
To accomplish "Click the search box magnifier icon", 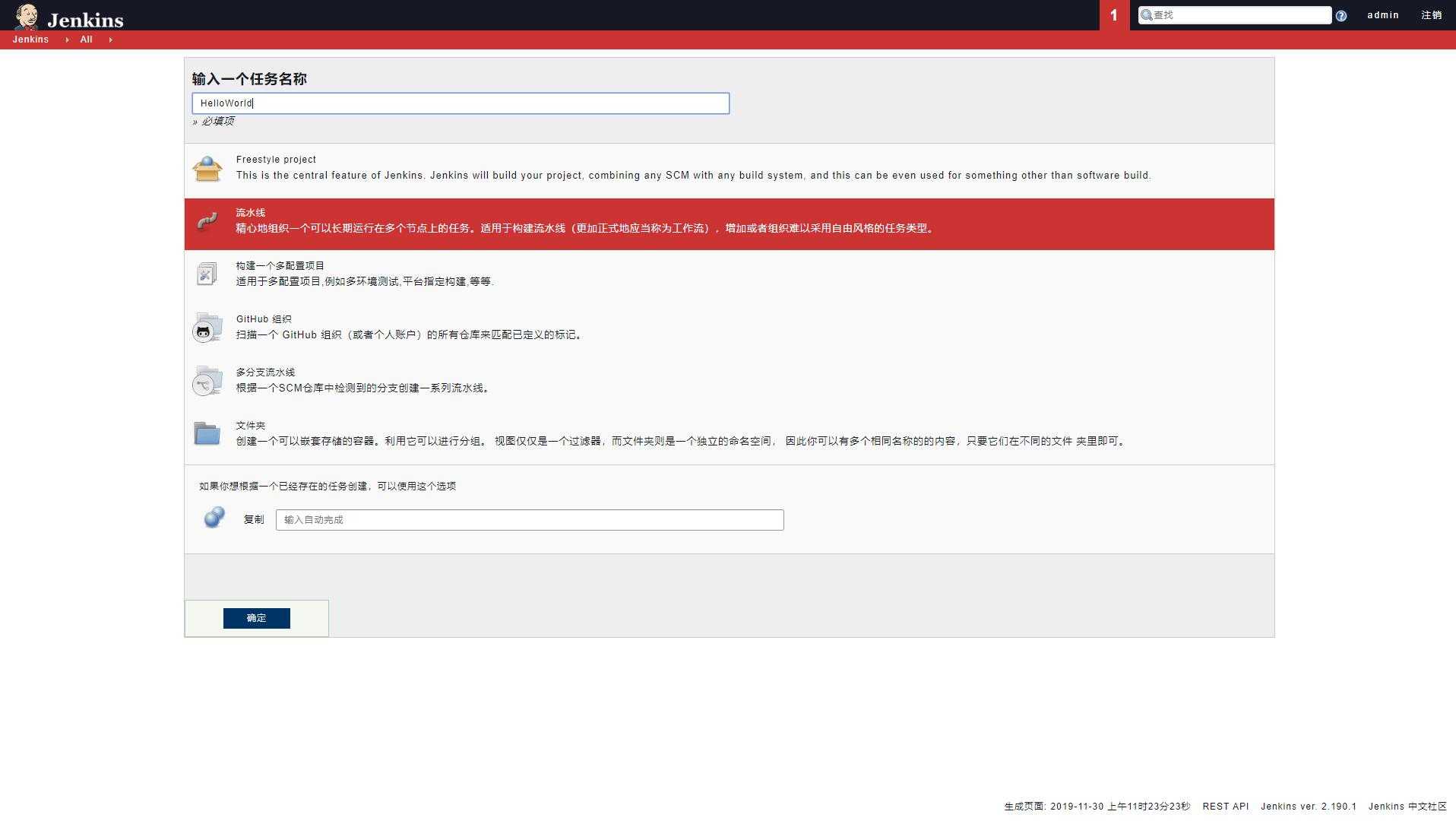I will point(1146,15).
